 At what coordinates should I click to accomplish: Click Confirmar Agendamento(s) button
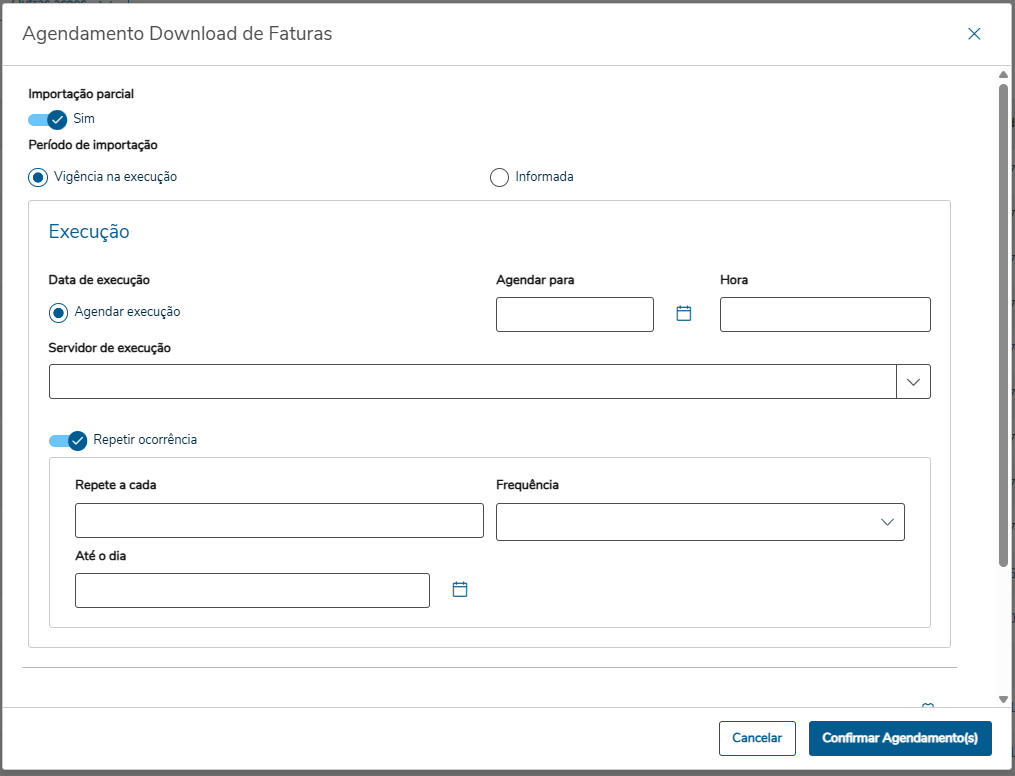(899, 738)
